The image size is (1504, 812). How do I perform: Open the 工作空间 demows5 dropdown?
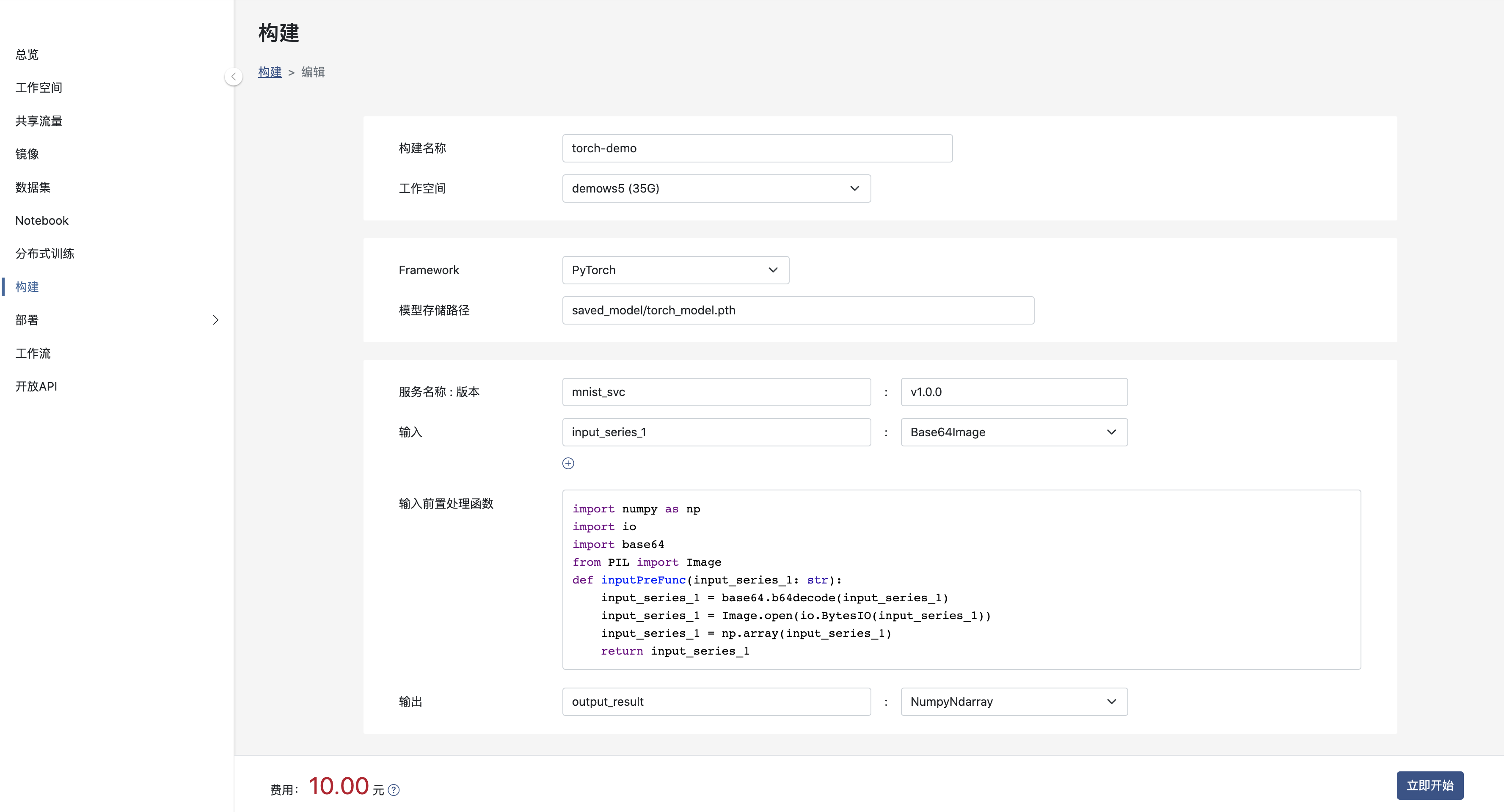click(716, 189)
